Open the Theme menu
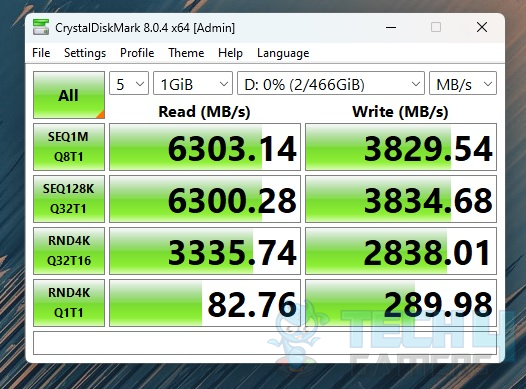The width and height of the screenshot is (526, 389). pyautogui.click(x=186, y=53)
